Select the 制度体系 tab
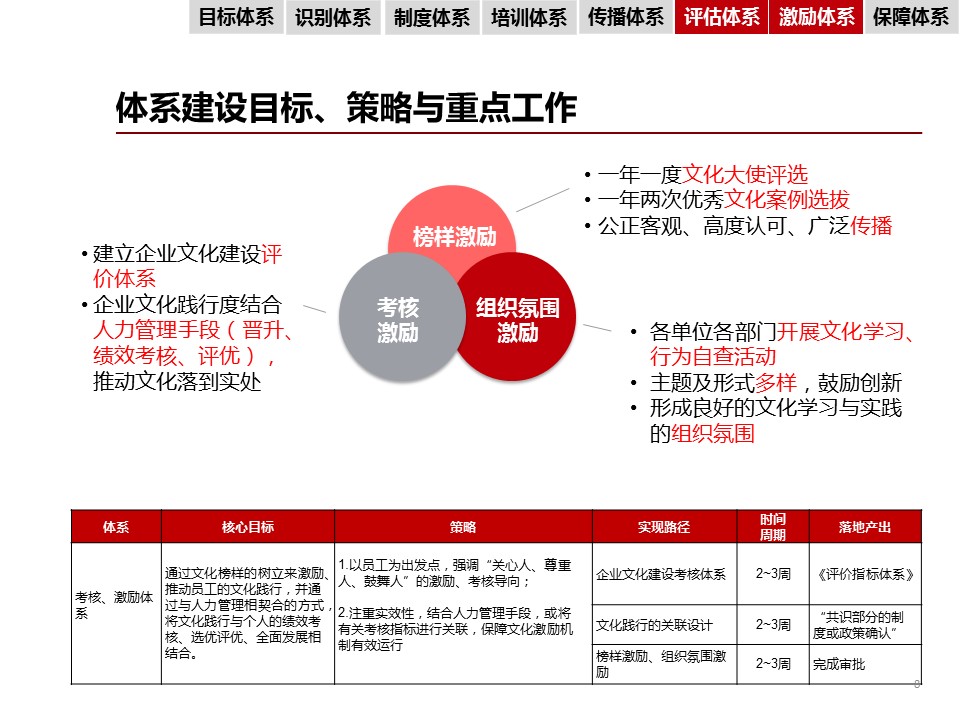This screenshot has width=960, height=720. (431, 18)
